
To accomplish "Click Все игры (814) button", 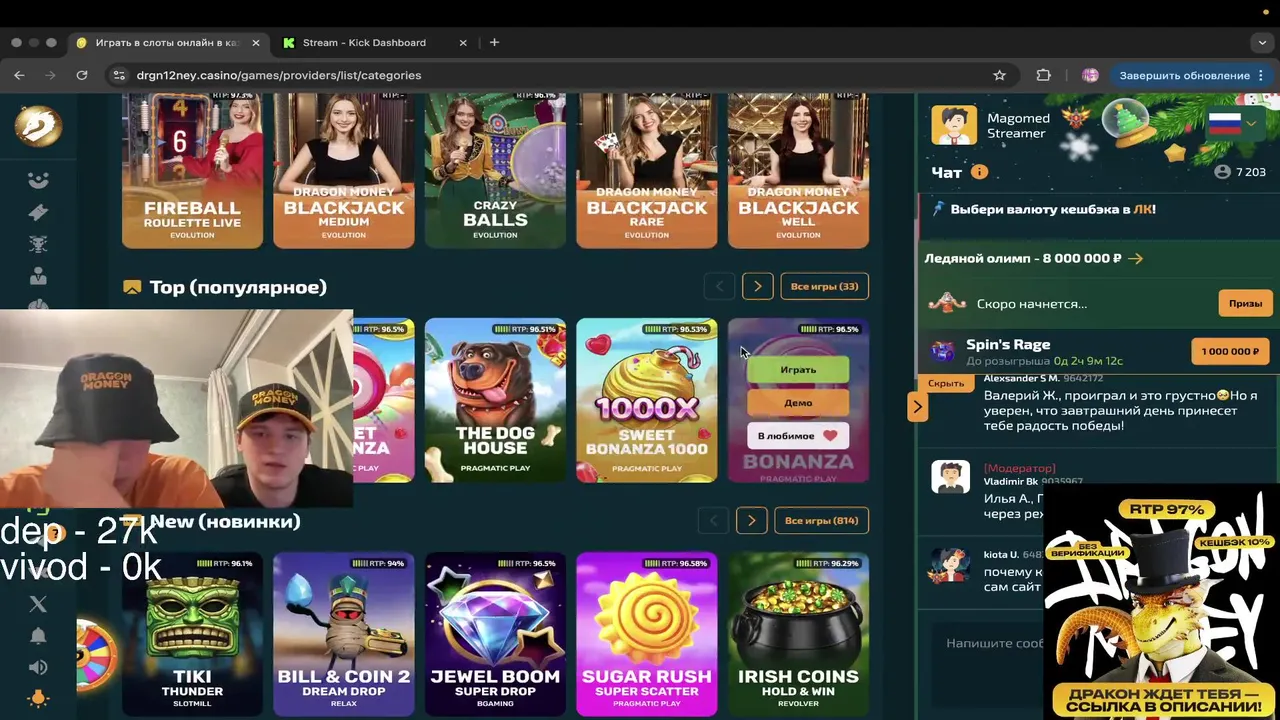I will coord(821,520).
